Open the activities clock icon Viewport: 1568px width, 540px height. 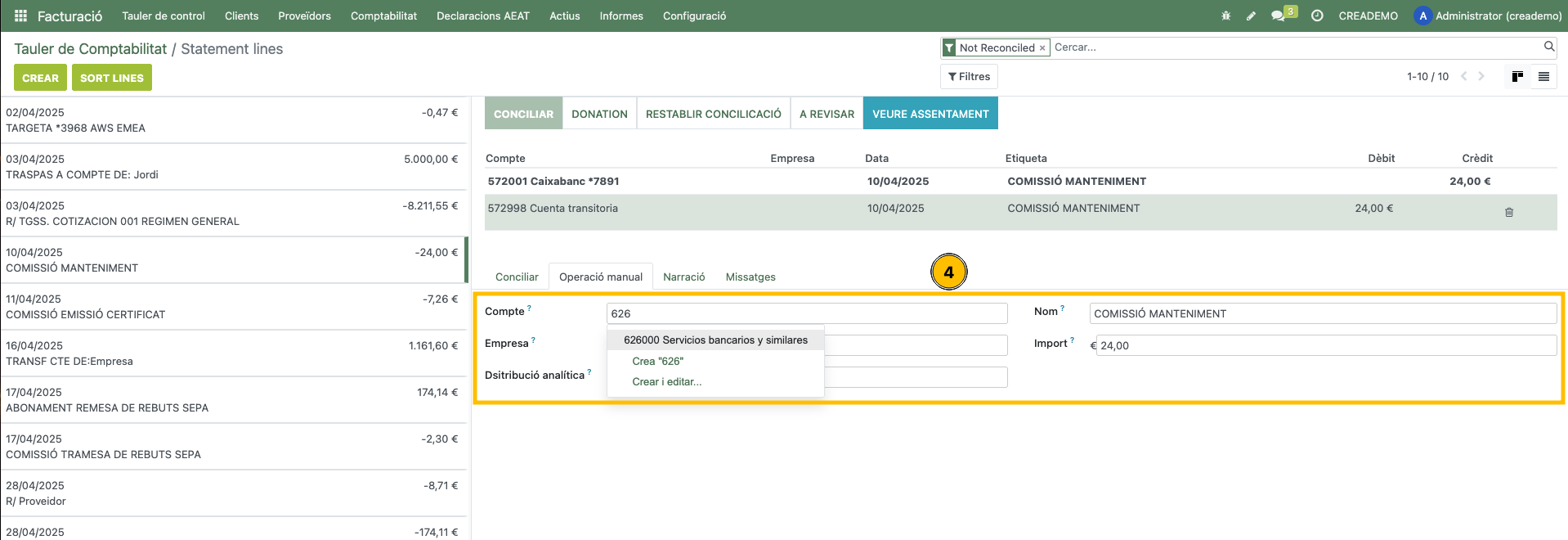[1317, 16]
